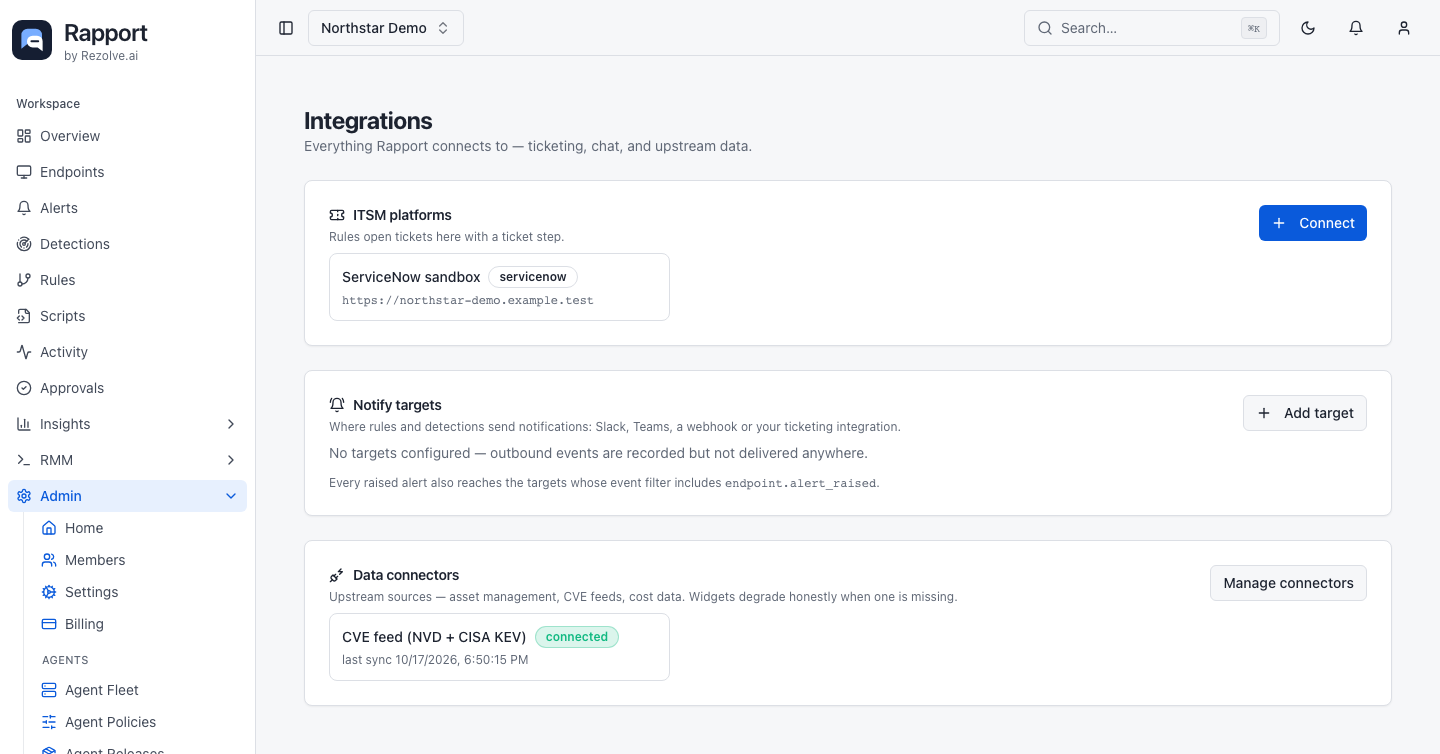Click the 'ITSM platforms' section title
This screenshot has height=754, width=1440.
click(402, 215)
